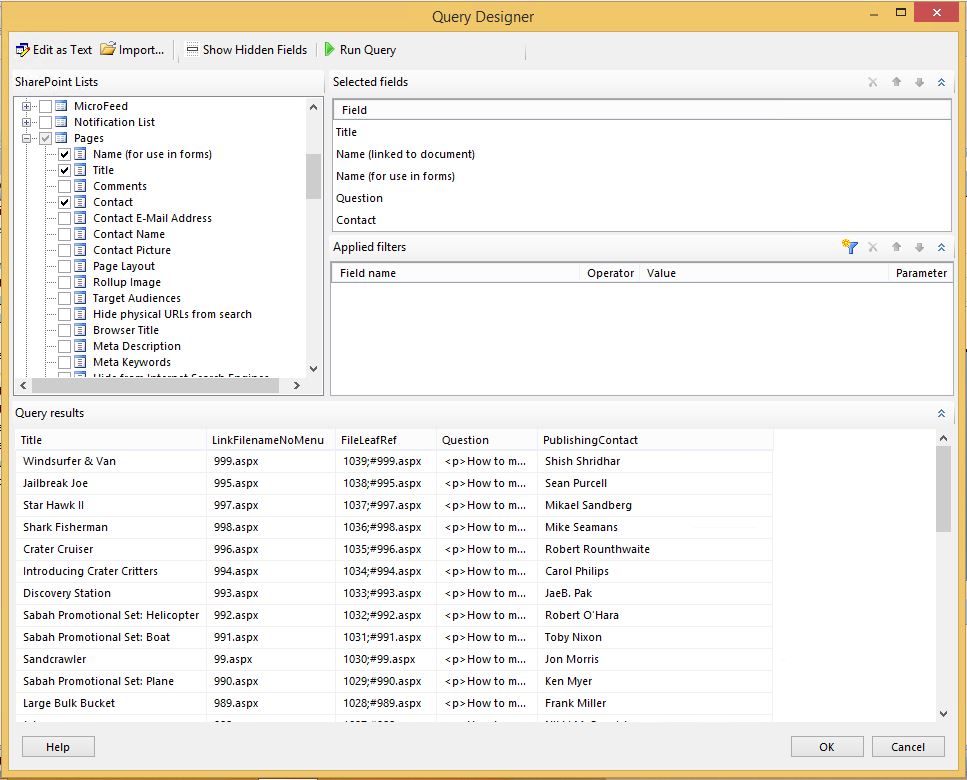Toggle the Show Hidden Fields toolbar item
This screenshot has width=967, height=780.
[247, 50]
